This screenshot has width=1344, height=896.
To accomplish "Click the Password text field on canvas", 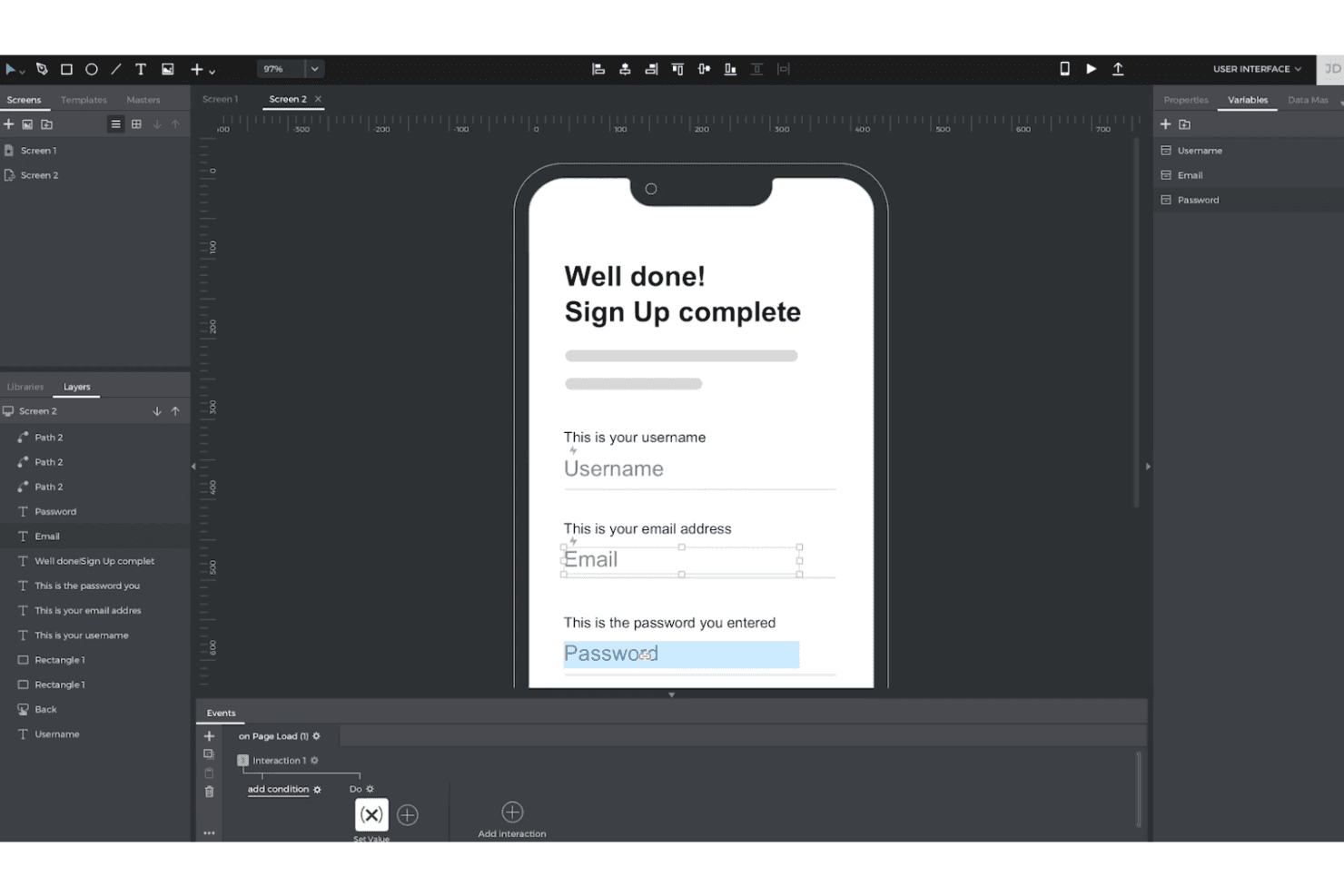I will pos(681,655).
